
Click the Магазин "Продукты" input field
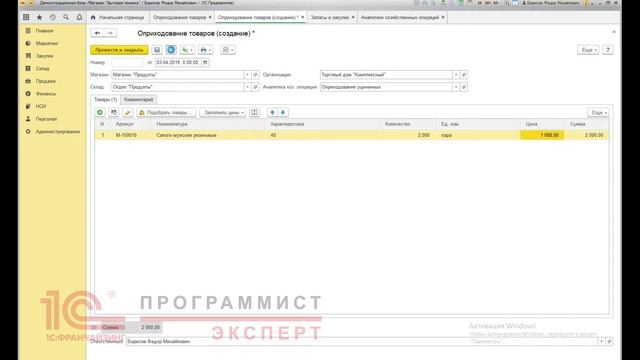click(x=177, y=75)
